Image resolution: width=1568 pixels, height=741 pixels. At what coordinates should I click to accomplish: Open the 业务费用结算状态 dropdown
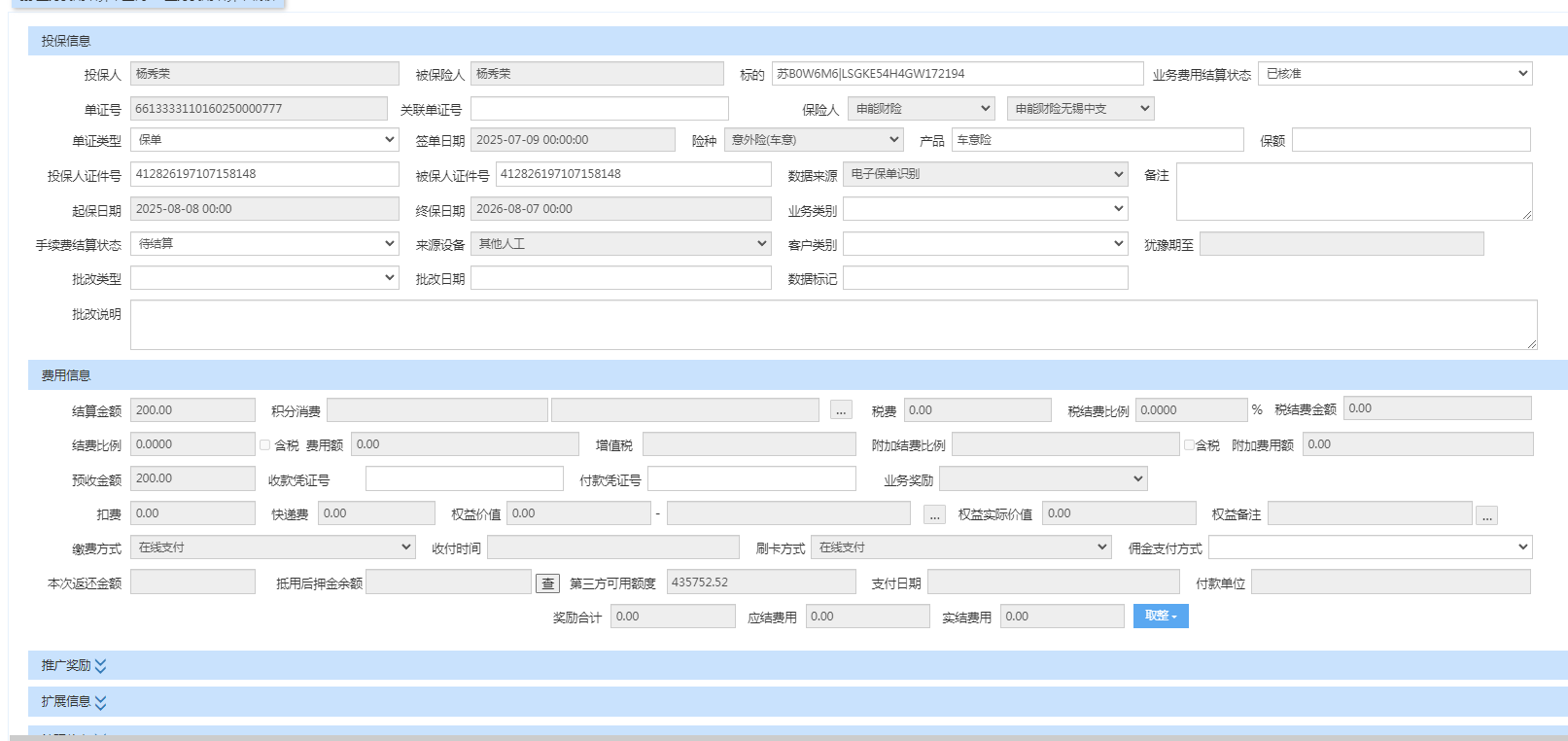[1395, 74]
